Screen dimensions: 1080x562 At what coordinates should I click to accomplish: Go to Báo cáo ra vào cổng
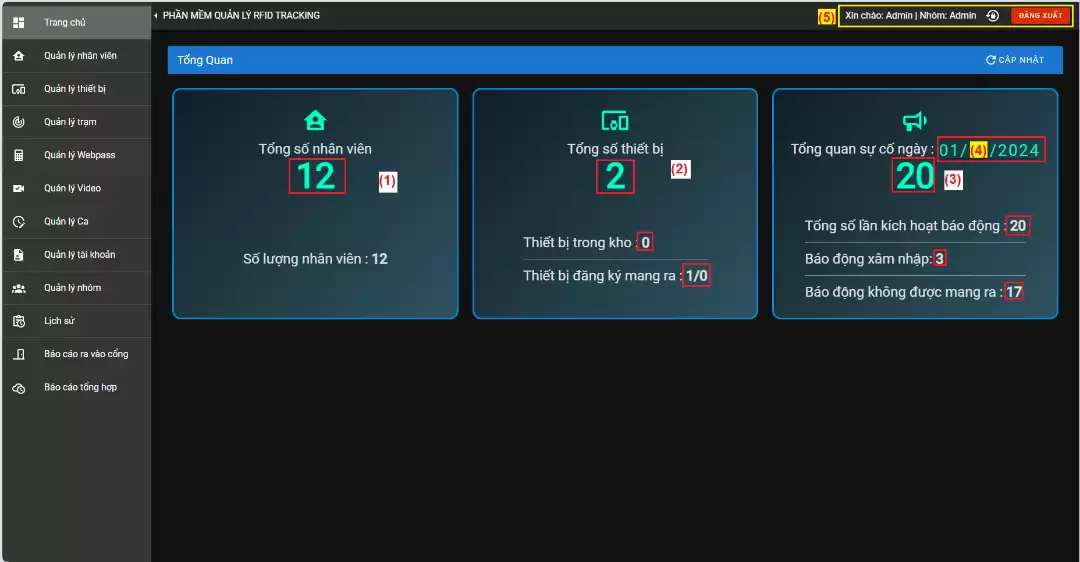(85, 354)
